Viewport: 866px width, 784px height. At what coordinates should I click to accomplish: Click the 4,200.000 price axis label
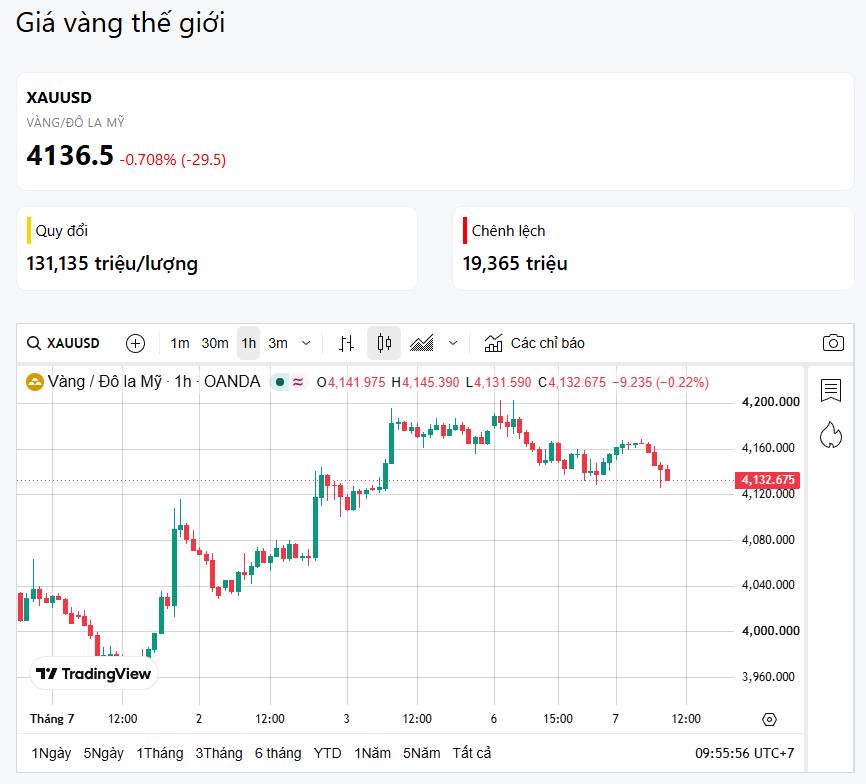coord(770,402)
